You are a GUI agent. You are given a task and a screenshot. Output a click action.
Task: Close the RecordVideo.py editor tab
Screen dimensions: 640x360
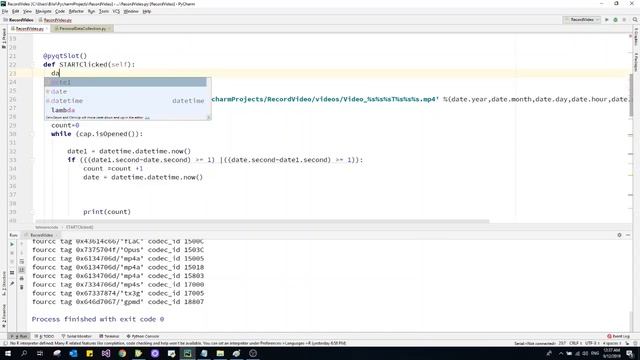coord(47,29)
